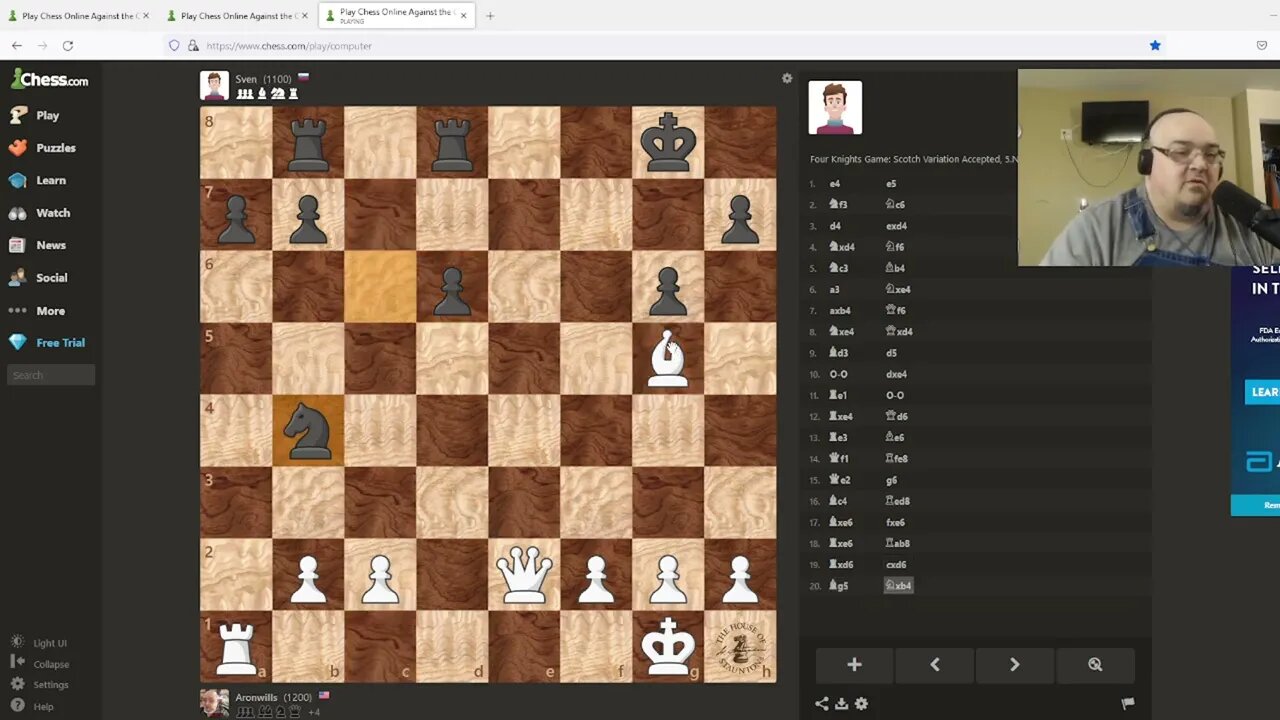Screen dimensions: 1280x720
Task: Click the black king on g8
Action: pyautogui.click(x=668, y=142)
